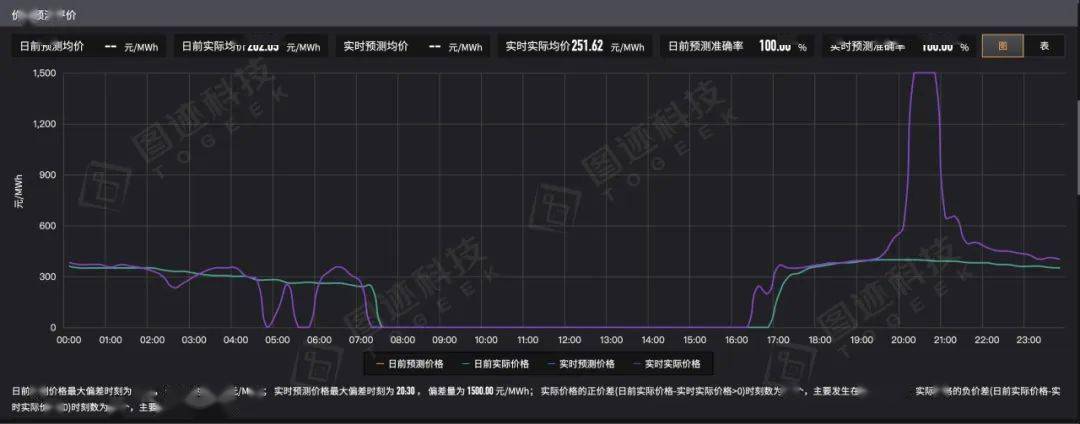
Task: Click the 12:00 label on the time axis
Action: coord(568,341)
